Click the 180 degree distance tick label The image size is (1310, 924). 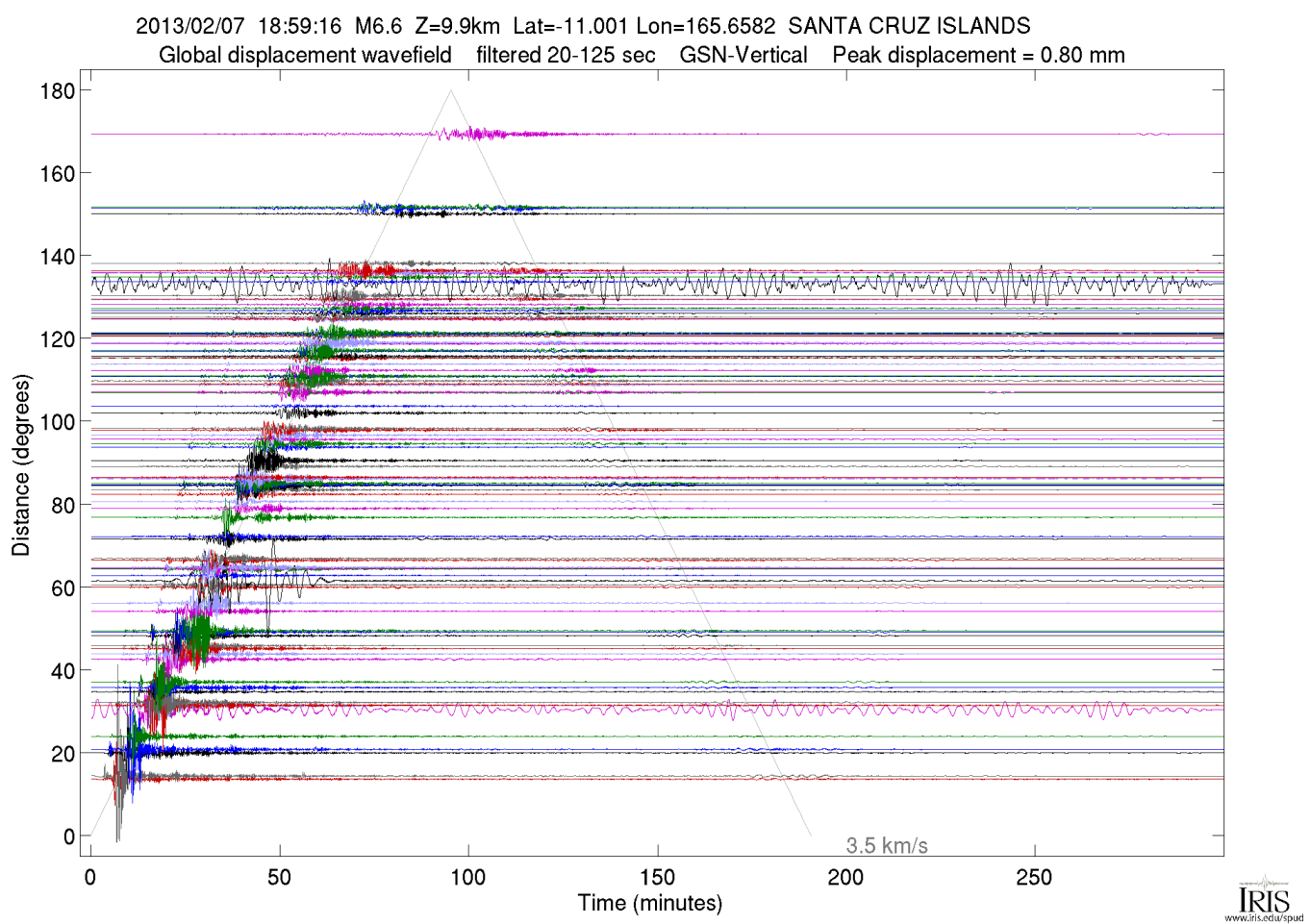[x=57, y=91]
